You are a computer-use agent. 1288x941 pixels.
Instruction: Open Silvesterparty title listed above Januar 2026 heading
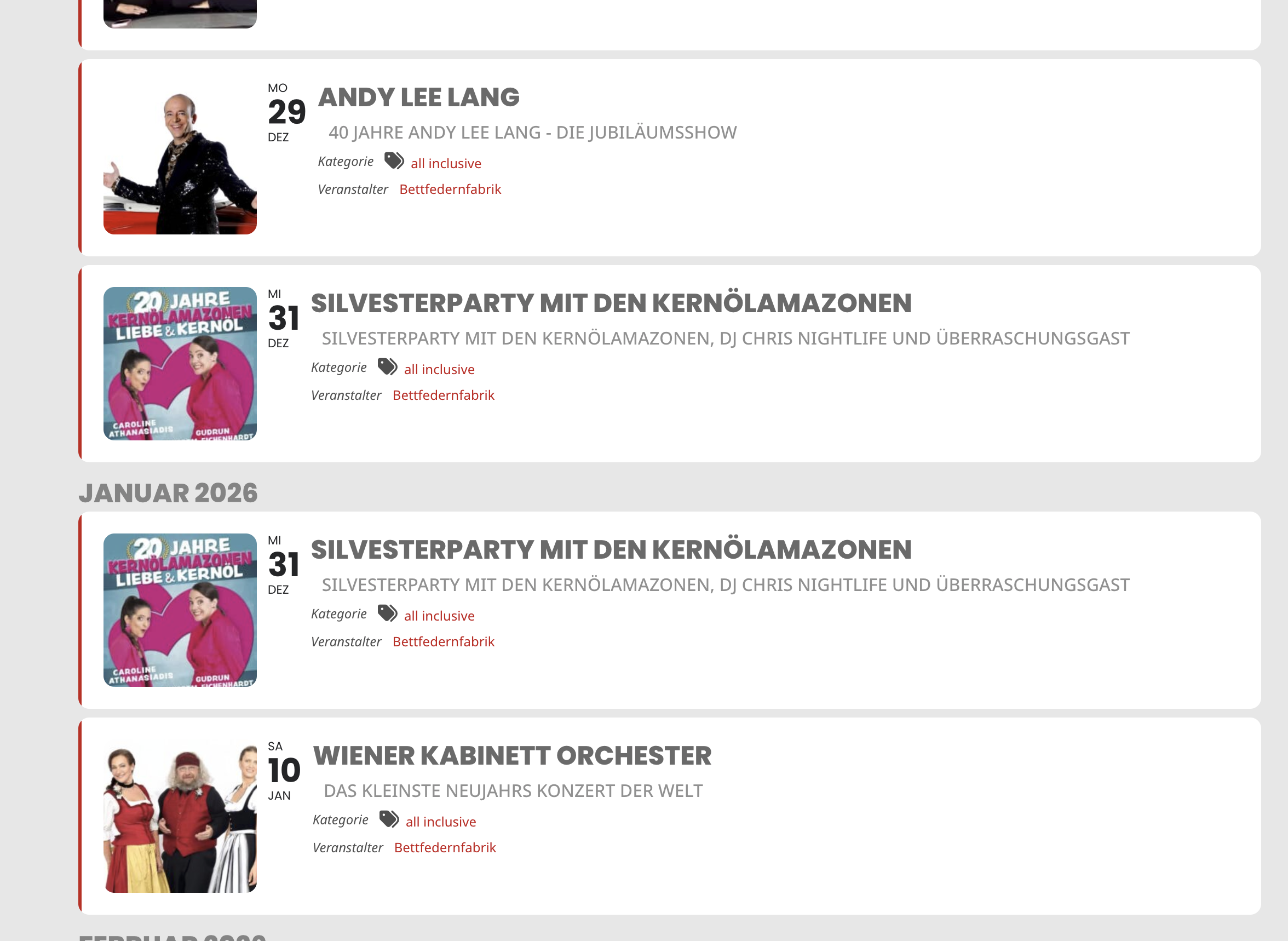pos(611,303)
